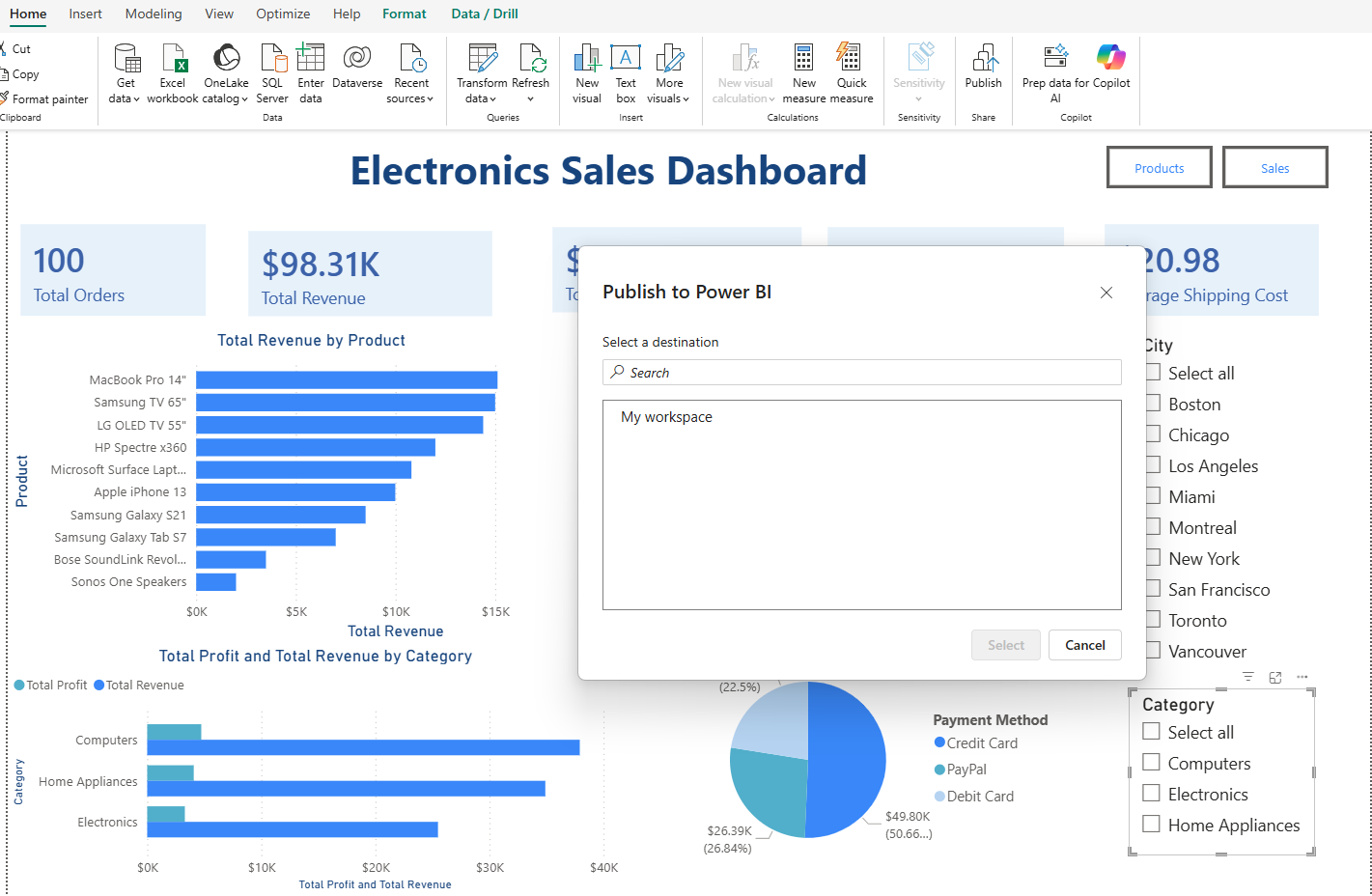Click the Select button in Publish dialog
The width and height of the screenshot is (1372, 896).
coord(1006,645)
